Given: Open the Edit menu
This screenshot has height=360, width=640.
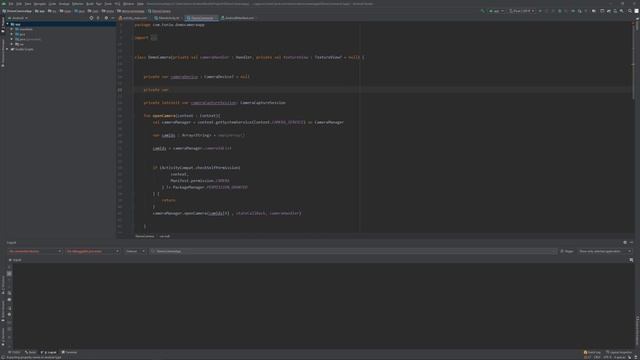Looking at the screenshot, I should (19, 4).
